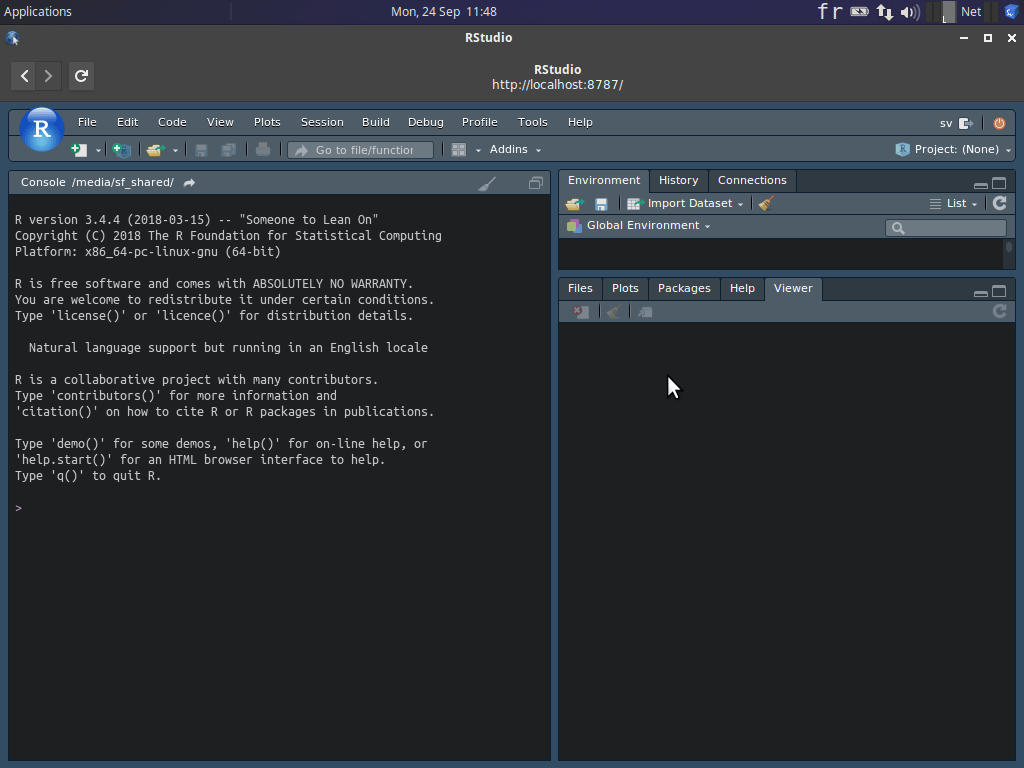Open the Build menu

(376, 122)
